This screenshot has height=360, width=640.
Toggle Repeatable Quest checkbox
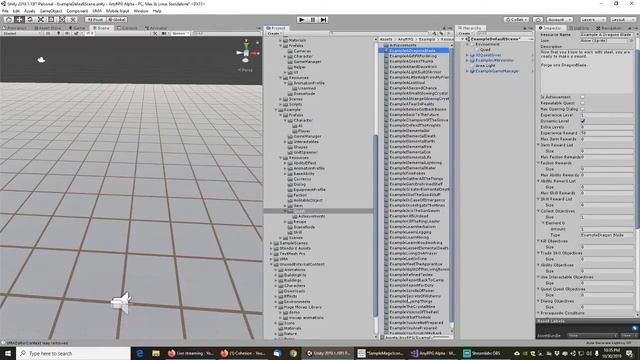582,103
